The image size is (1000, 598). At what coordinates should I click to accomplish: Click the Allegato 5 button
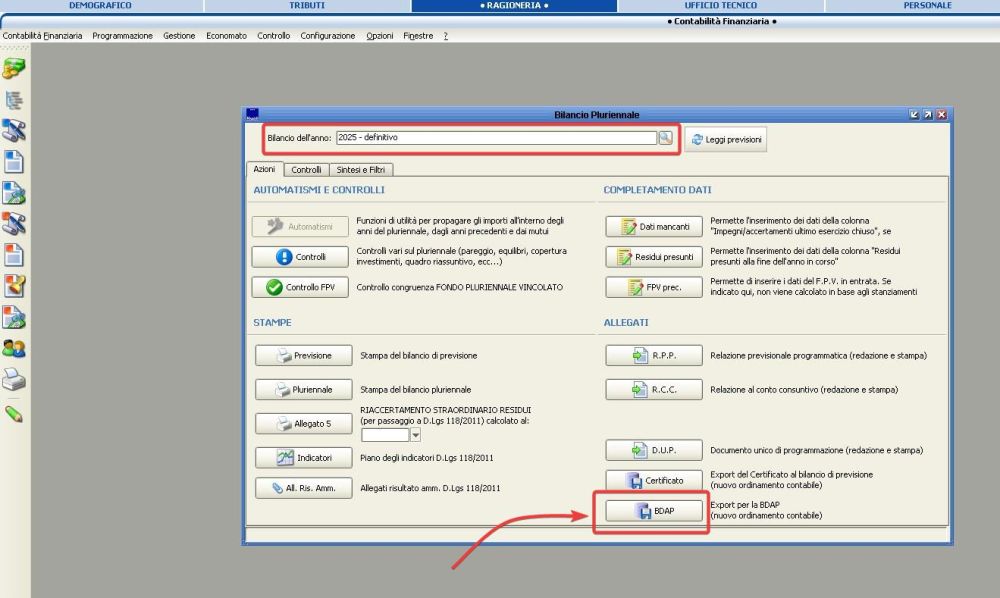click(x=304, y=423)
